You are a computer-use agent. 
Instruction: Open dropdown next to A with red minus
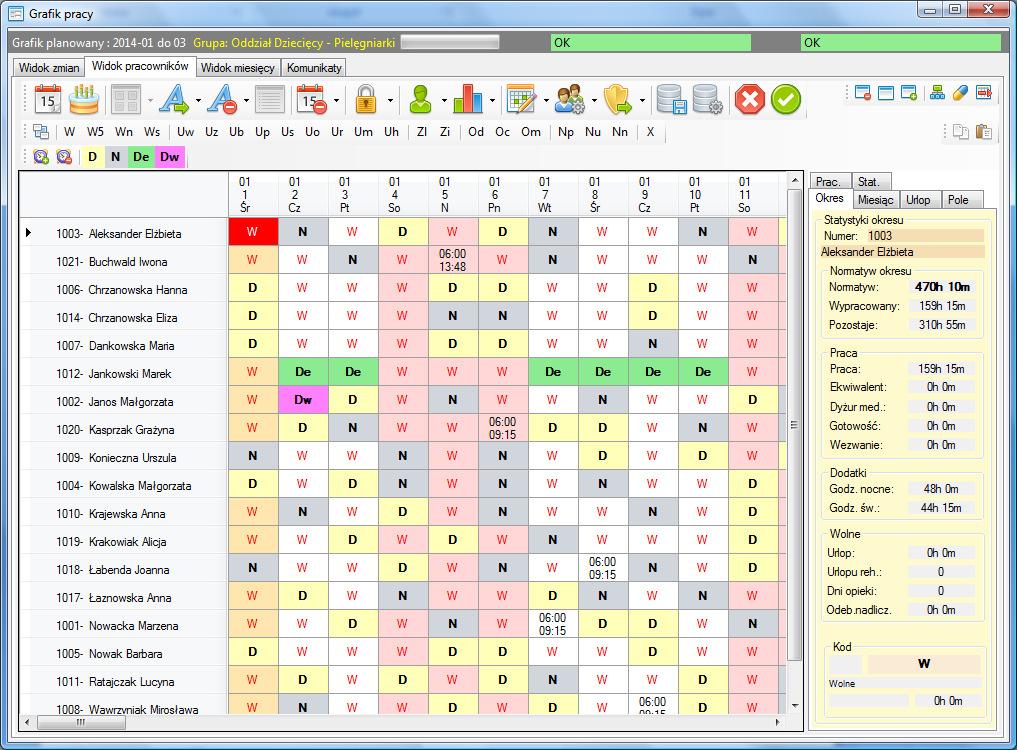[x=246, y=101]
